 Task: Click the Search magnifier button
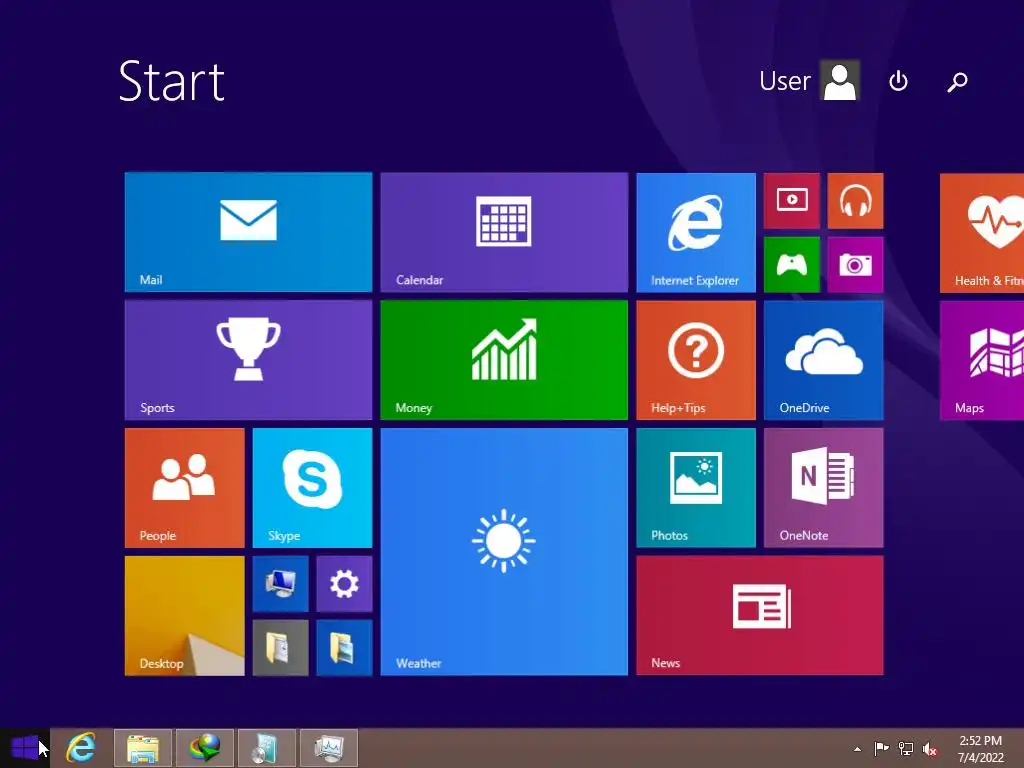click(957, 82)
